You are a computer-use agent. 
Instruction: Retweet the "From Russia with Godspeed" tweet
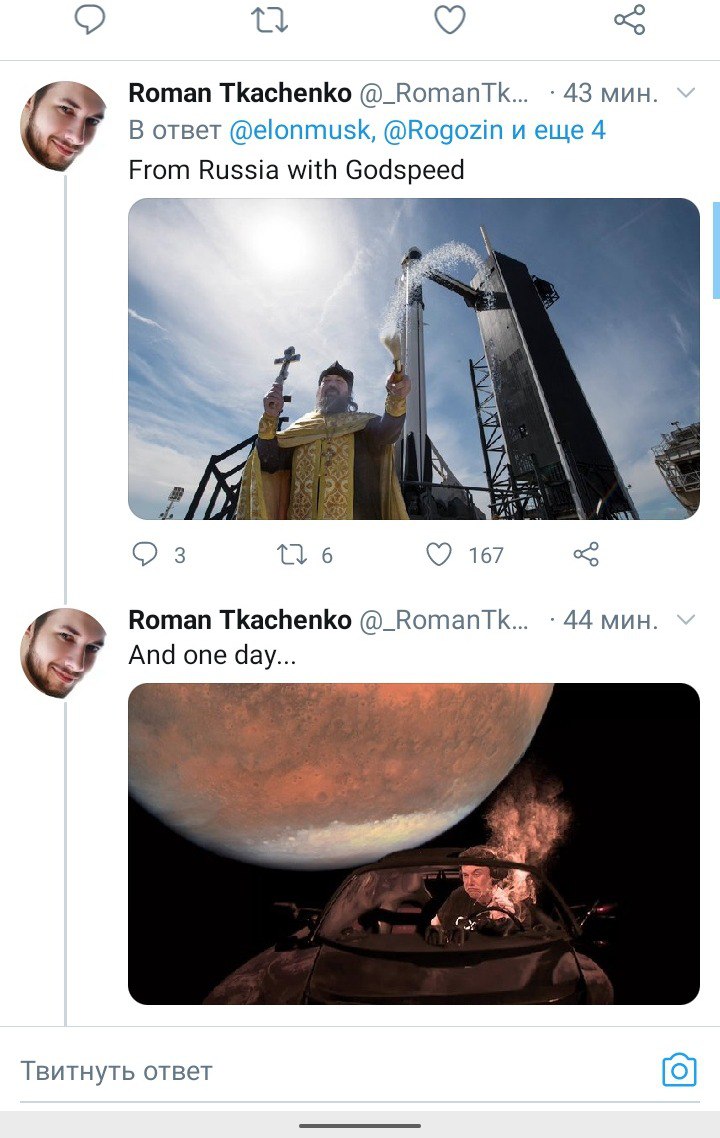point(291,554)
